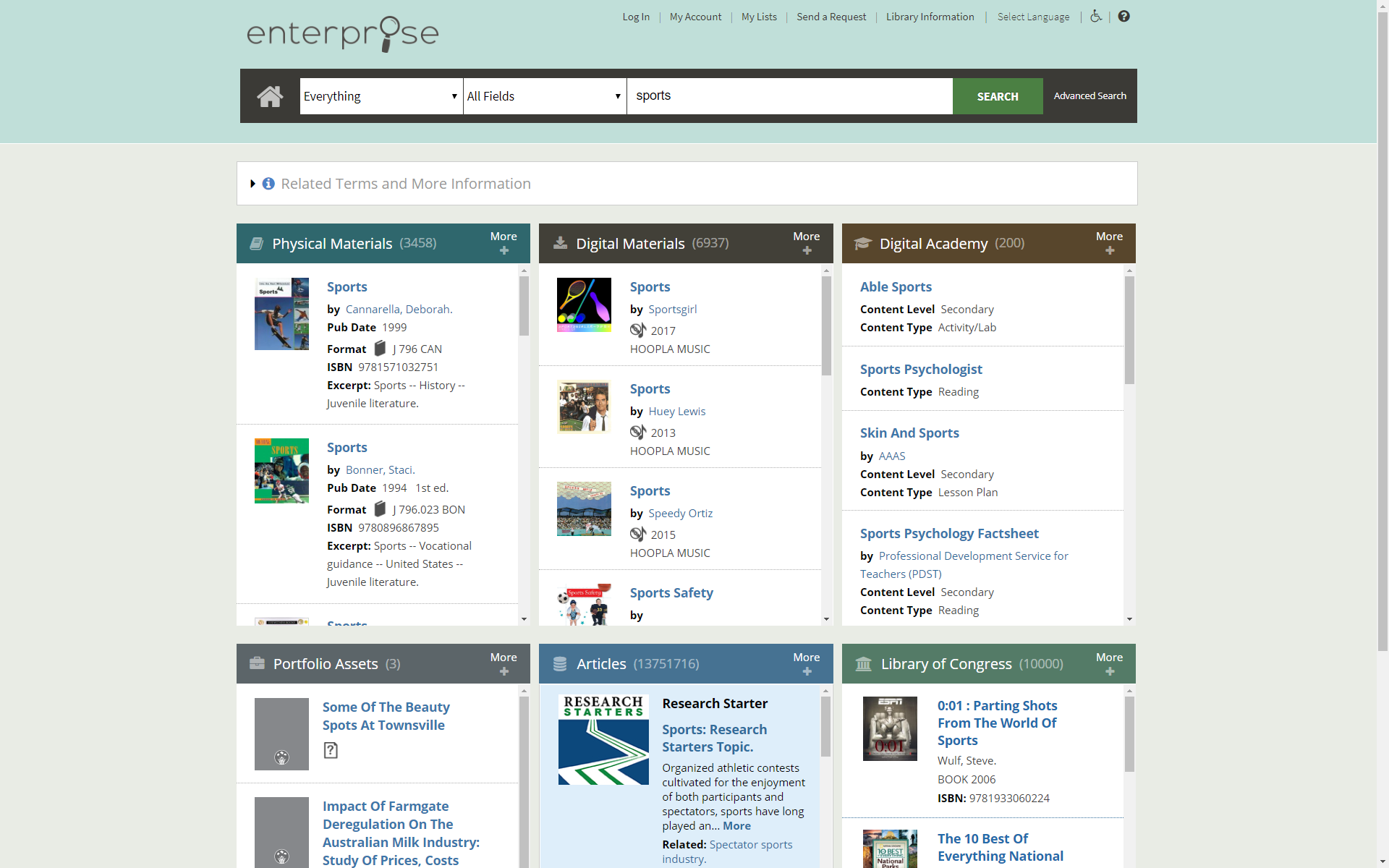Open the Sports book cover by Cannarella

(281, 314)
